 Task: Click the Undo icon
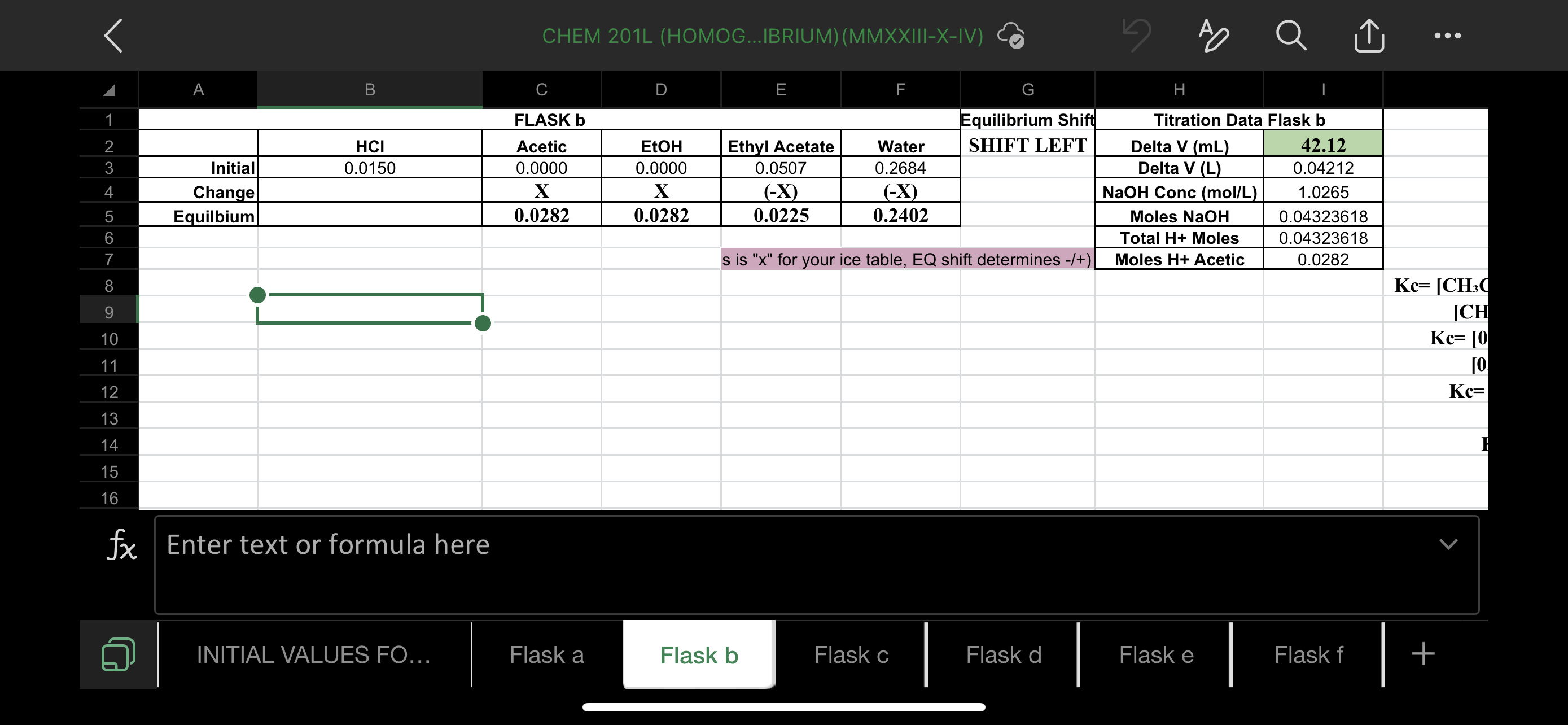tap(1136, 36)
